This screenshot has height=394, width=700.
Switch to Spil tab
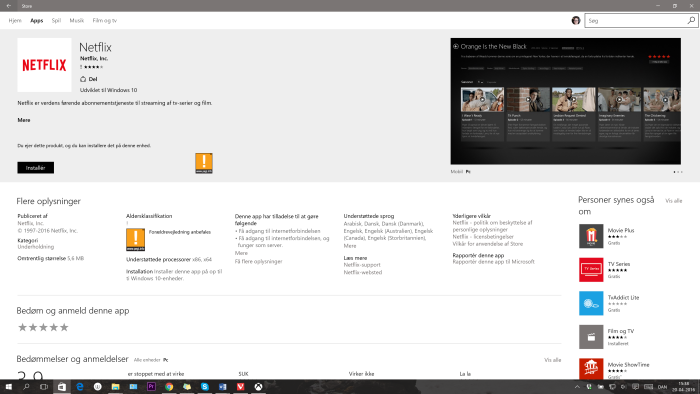pos(56,21)
